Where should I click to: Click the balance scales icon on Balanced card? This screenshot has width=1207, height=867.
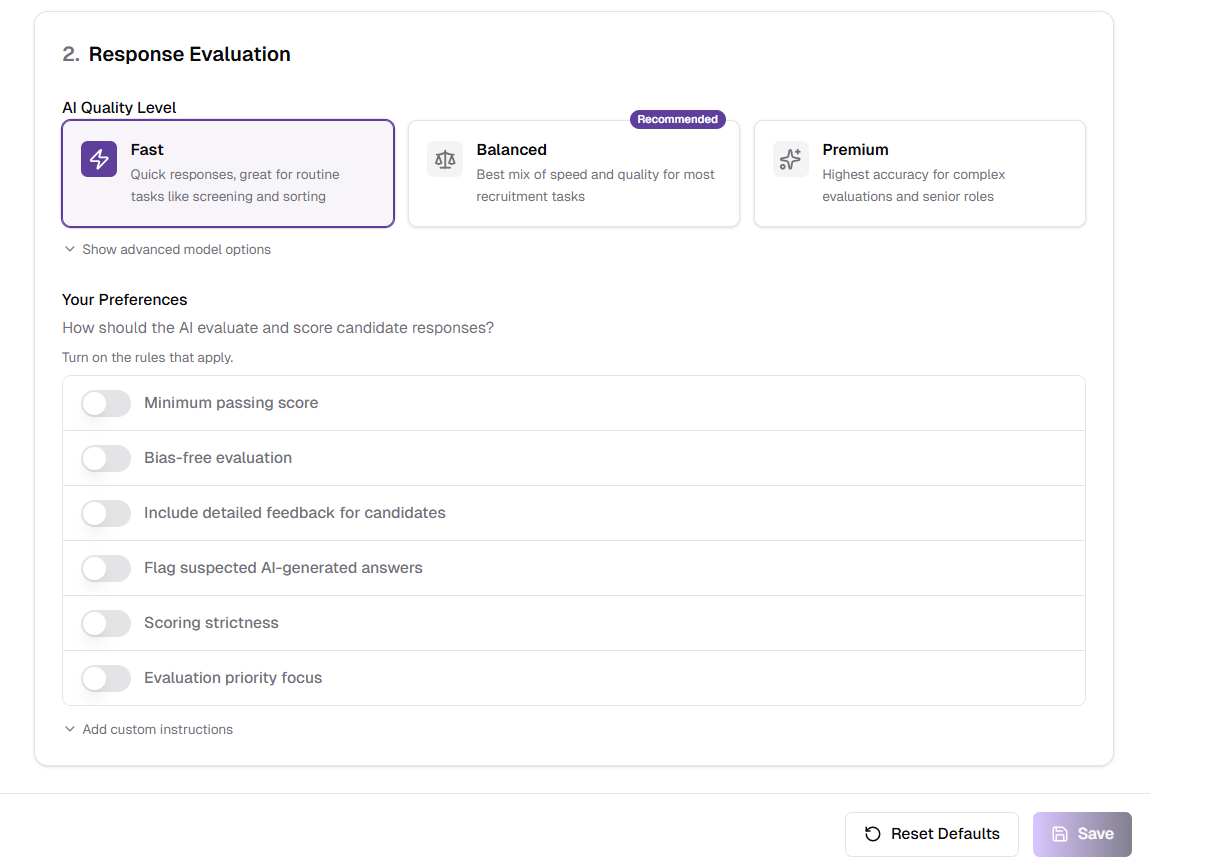coord(444,159)
